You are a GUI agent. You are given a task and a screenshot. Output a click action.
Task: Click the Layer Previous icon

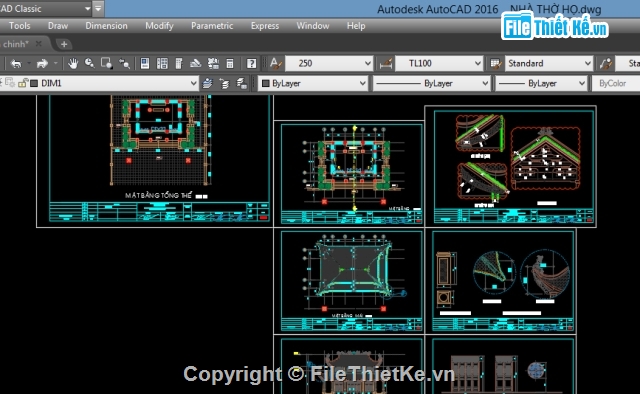(224, 83)
